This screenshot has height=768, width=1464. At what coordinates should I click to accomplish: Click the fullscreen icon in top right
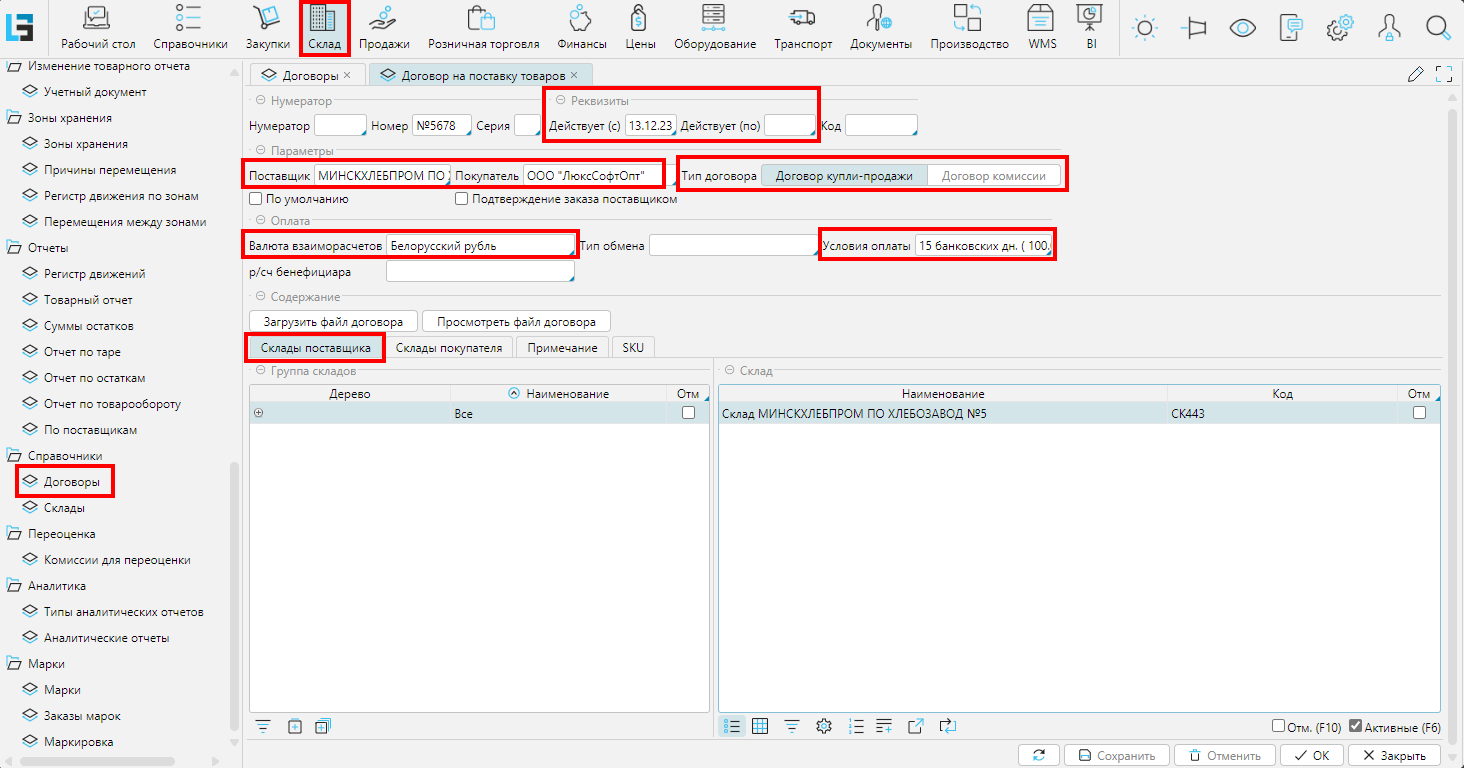pos(1443,74)
